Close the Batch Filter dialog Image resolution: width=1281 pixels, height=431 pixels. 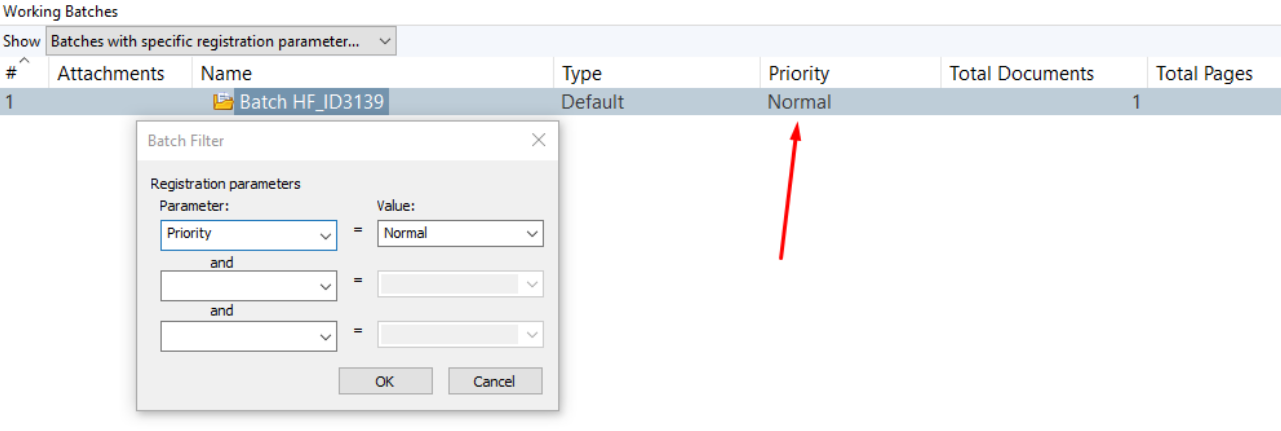pos(538,140)
